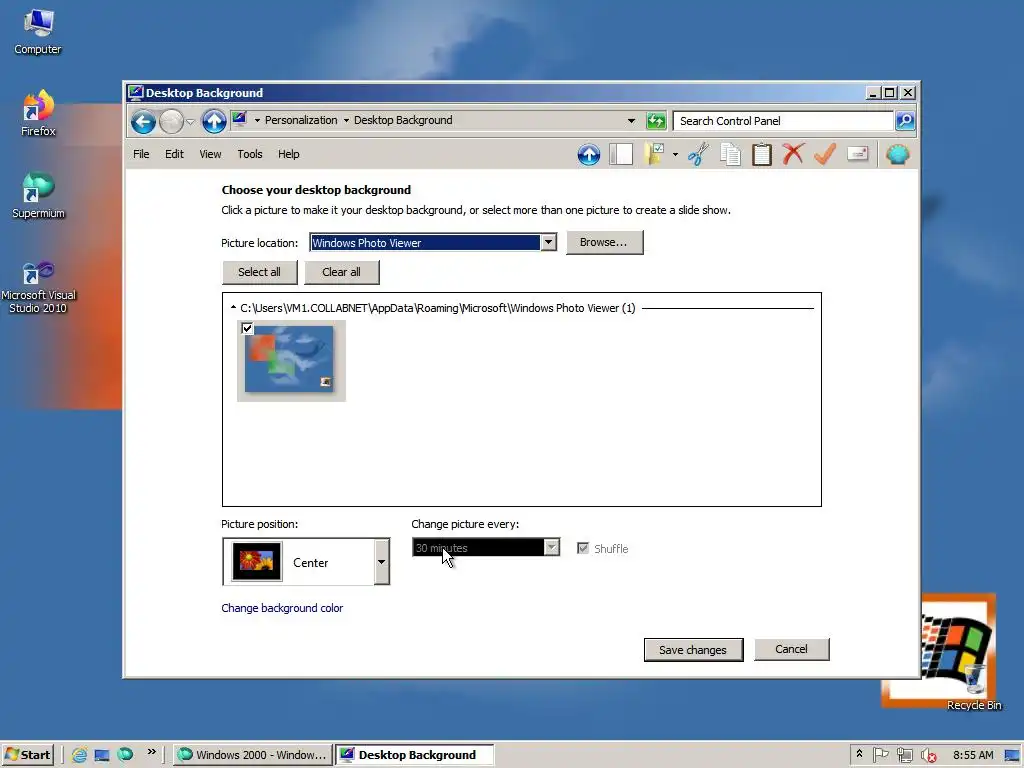Switch to Windows 2000 taskbar window

point(253,755)
